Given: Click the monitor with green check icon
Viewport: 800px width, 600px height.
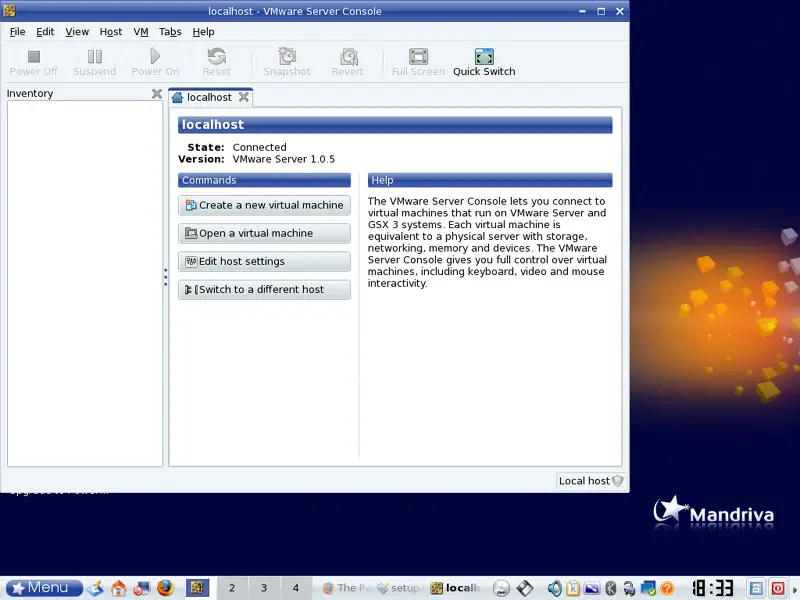Looking at the screenshot, I should [x=648, y=588].
